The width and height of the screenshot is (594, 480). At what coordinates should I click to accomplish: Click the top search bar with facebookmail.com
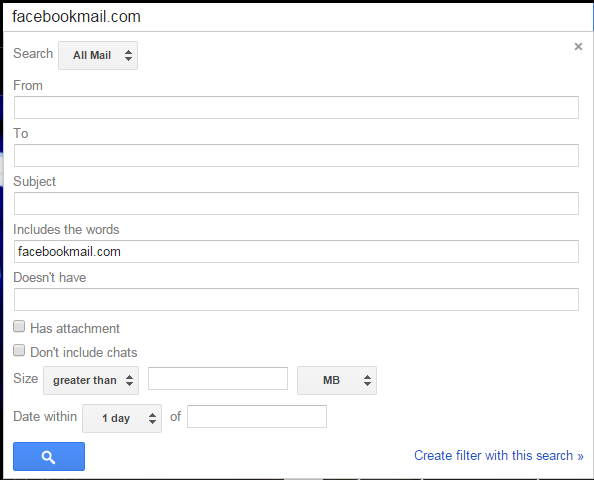pyautogui.click(x=298, y=17)
